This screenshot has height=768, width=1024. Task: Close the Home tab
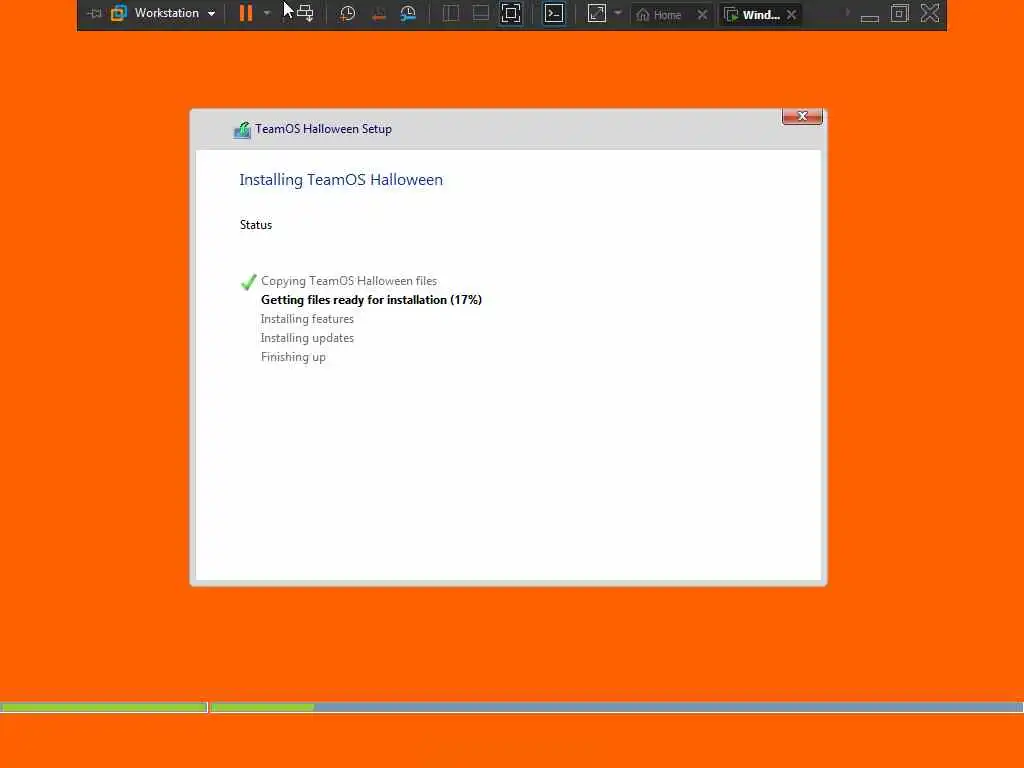tap(702, 14)
